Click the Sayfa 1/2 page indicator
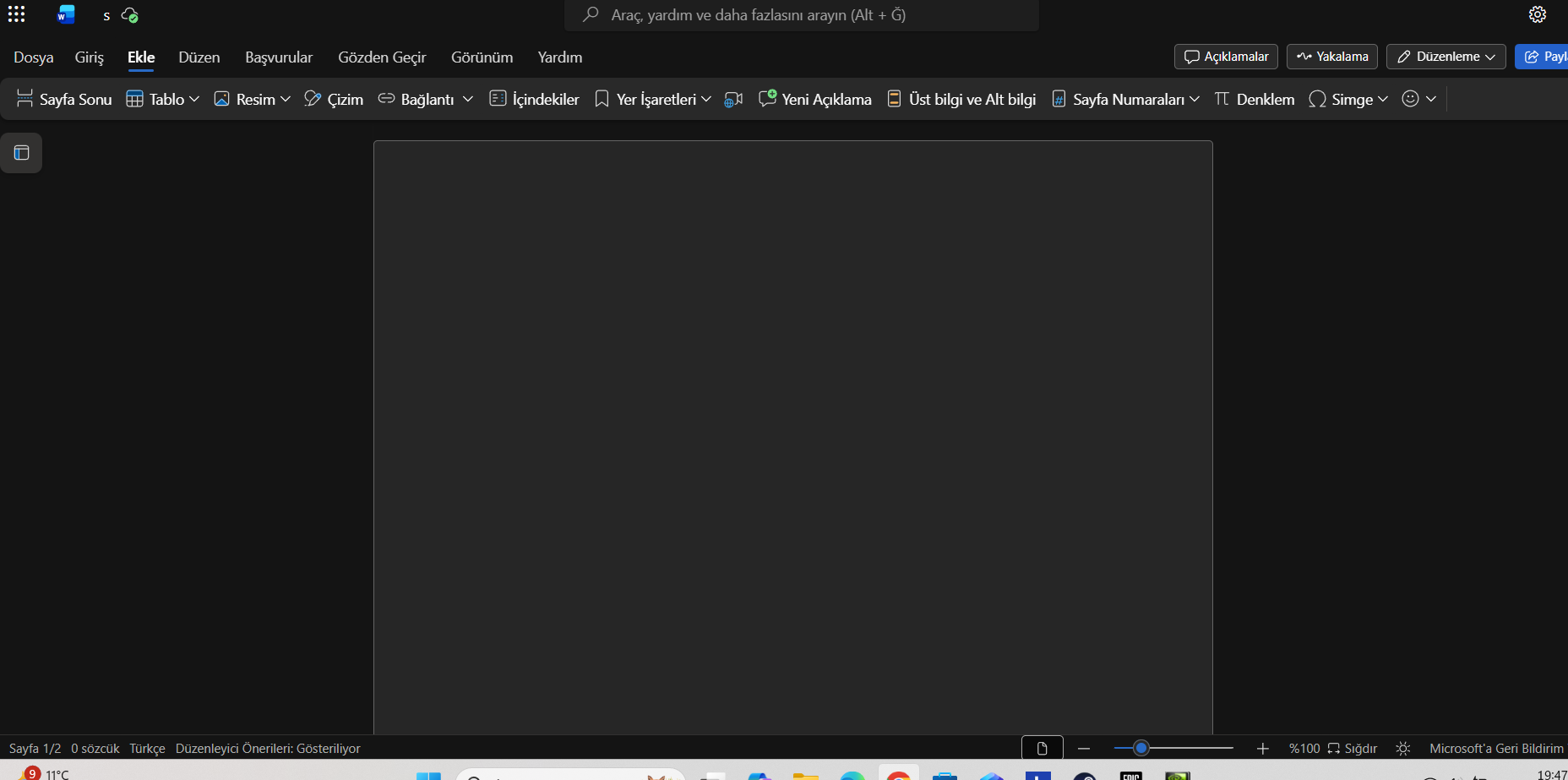The image size is (1568, 780). 35,749
